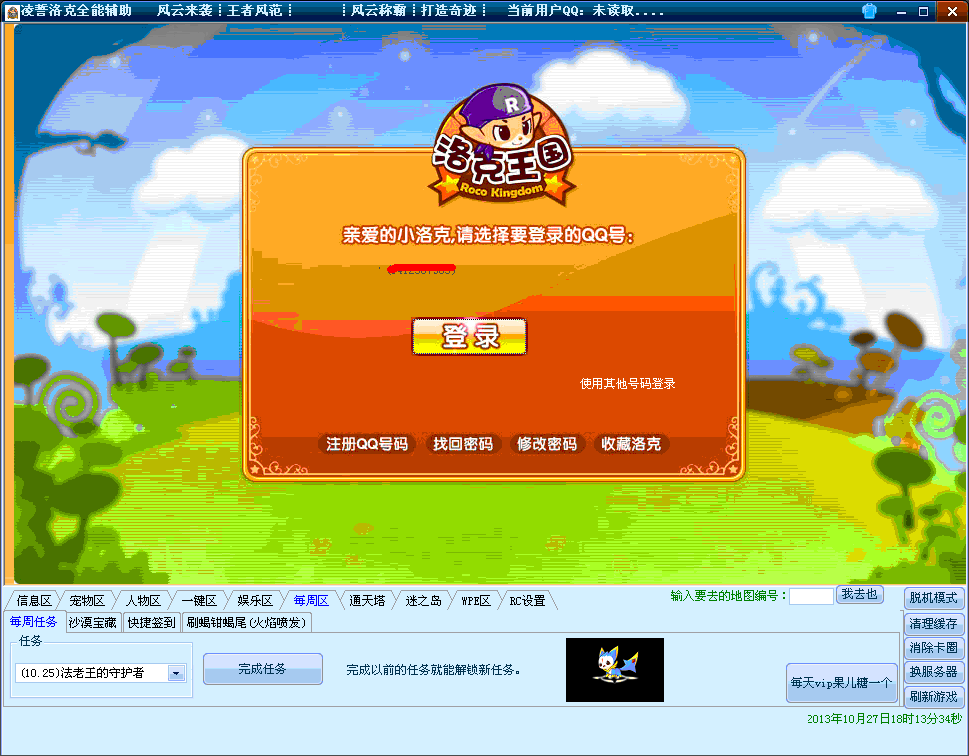Click 使用其他号码登录 link
969x756 pixels.
tap(627, 383)
